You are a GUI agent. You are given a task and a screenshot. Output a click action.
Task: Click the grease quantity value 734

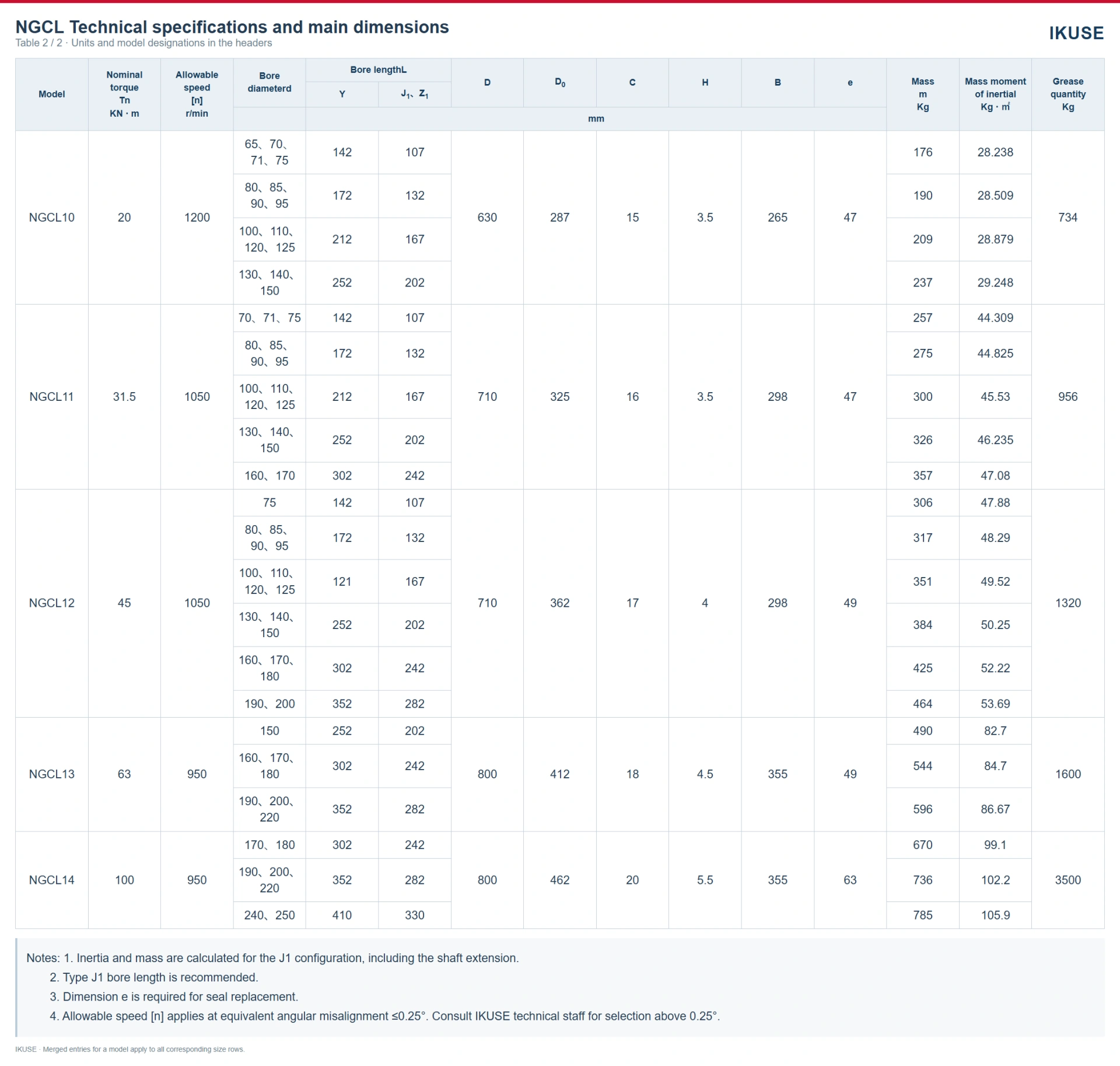point(1068,217)
